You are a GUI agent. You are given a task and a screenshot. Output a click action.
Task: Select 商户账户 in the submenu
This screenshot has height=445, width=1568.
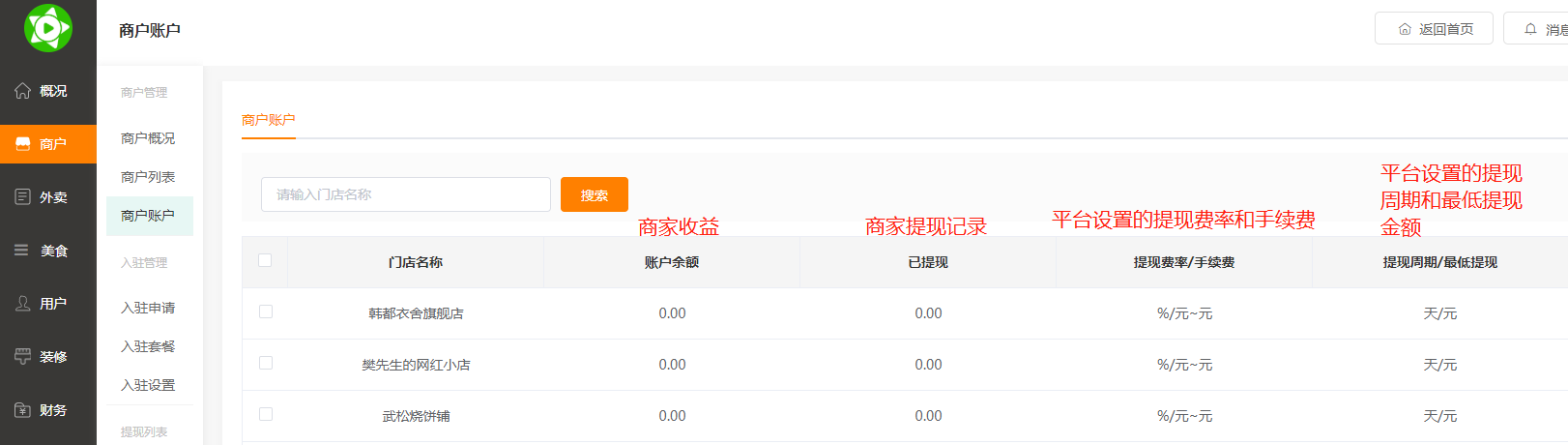pos(148,216)
